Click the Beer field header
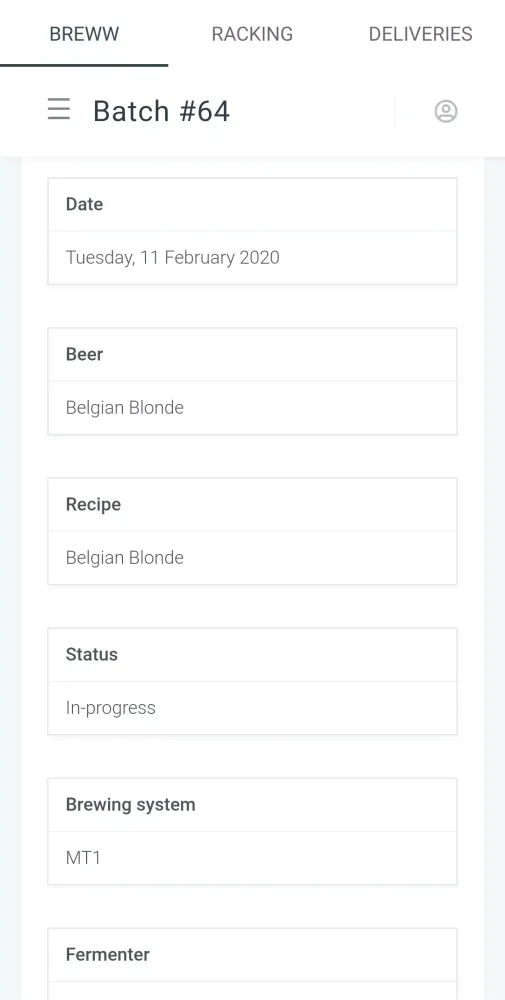 (252, 354)
